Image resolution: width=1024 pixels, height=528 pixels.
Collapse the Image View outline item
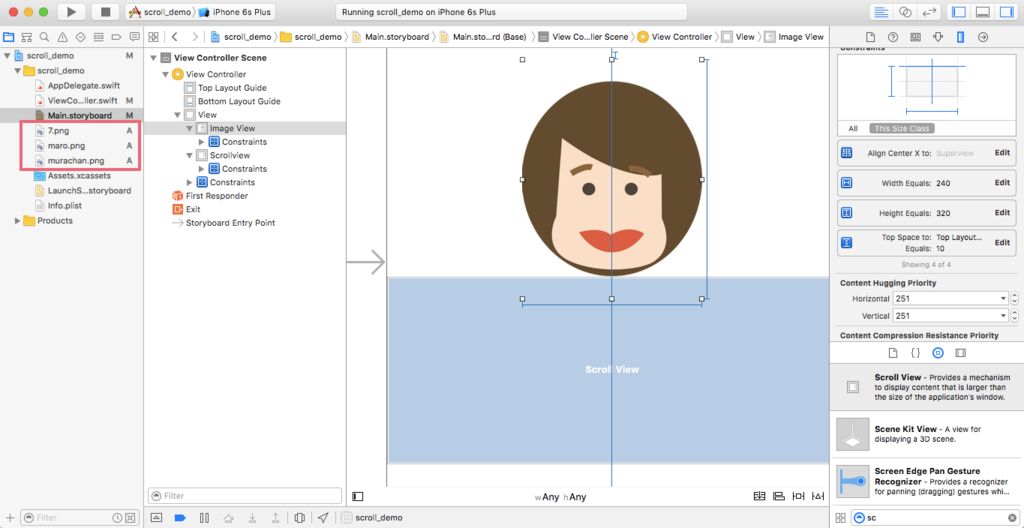[190, 129]
